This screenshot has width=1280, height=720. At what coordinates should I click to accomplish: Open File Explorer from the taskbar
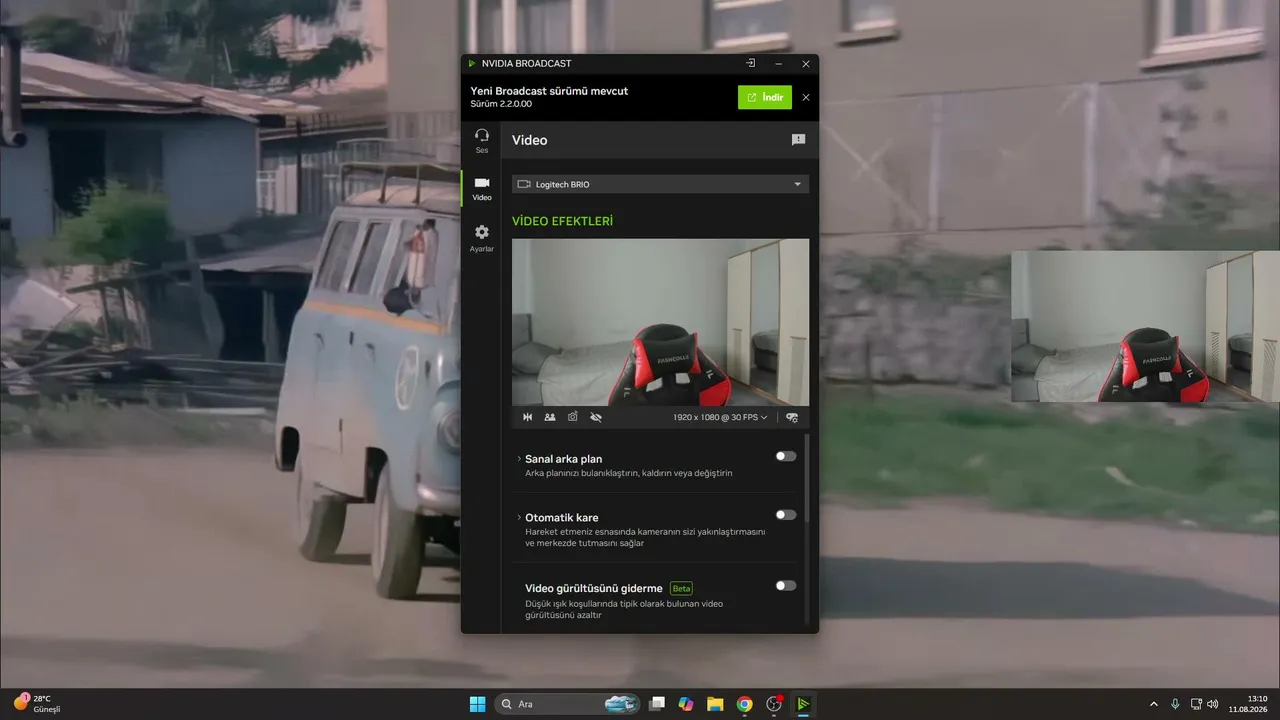715,704
